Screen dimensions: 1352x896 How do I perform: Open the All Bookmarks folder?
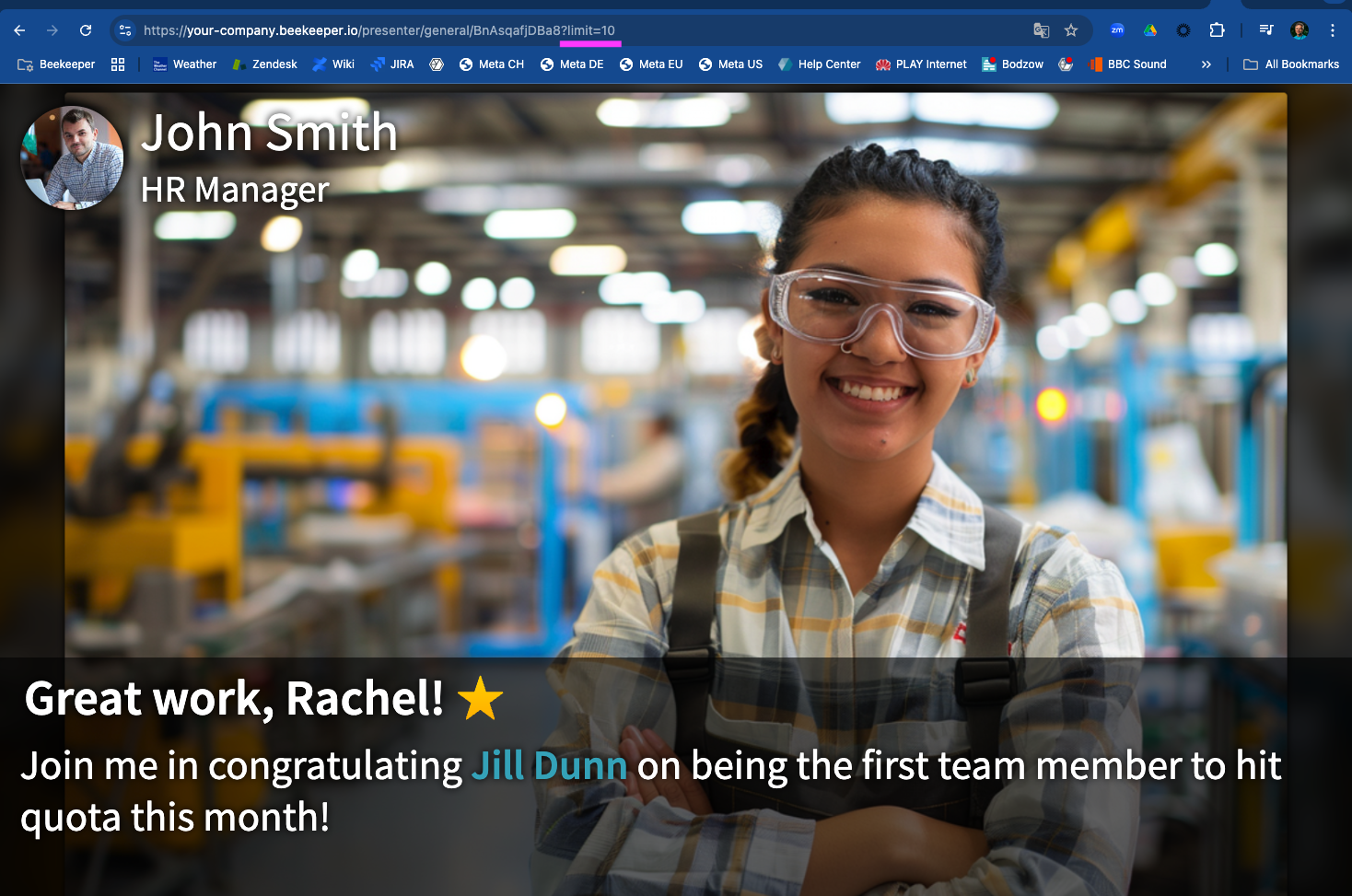pos(1291,64)
